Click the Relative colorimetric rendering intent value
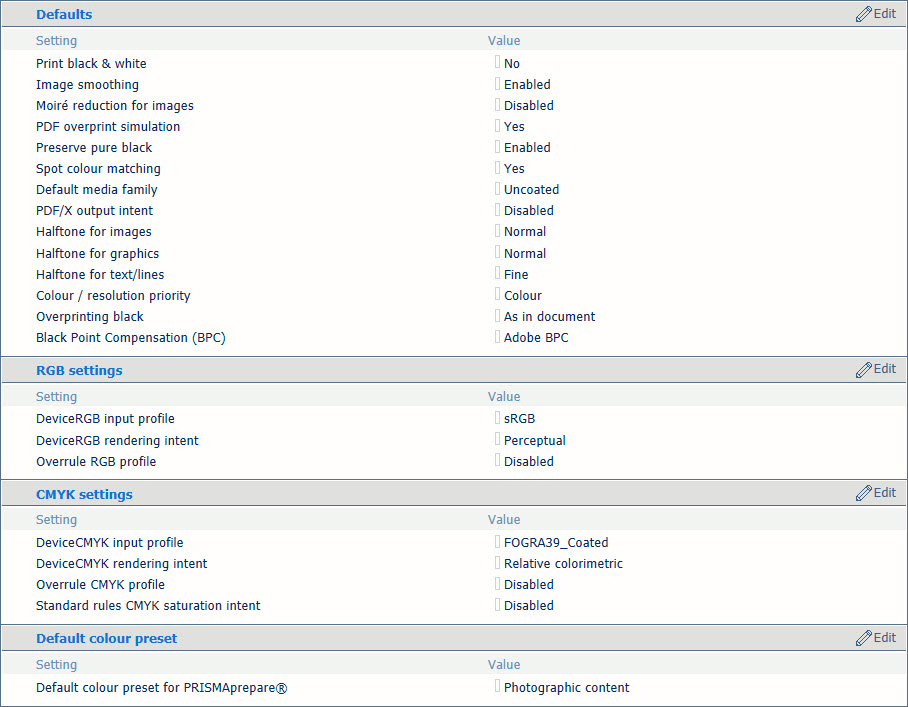 (563, 564)
